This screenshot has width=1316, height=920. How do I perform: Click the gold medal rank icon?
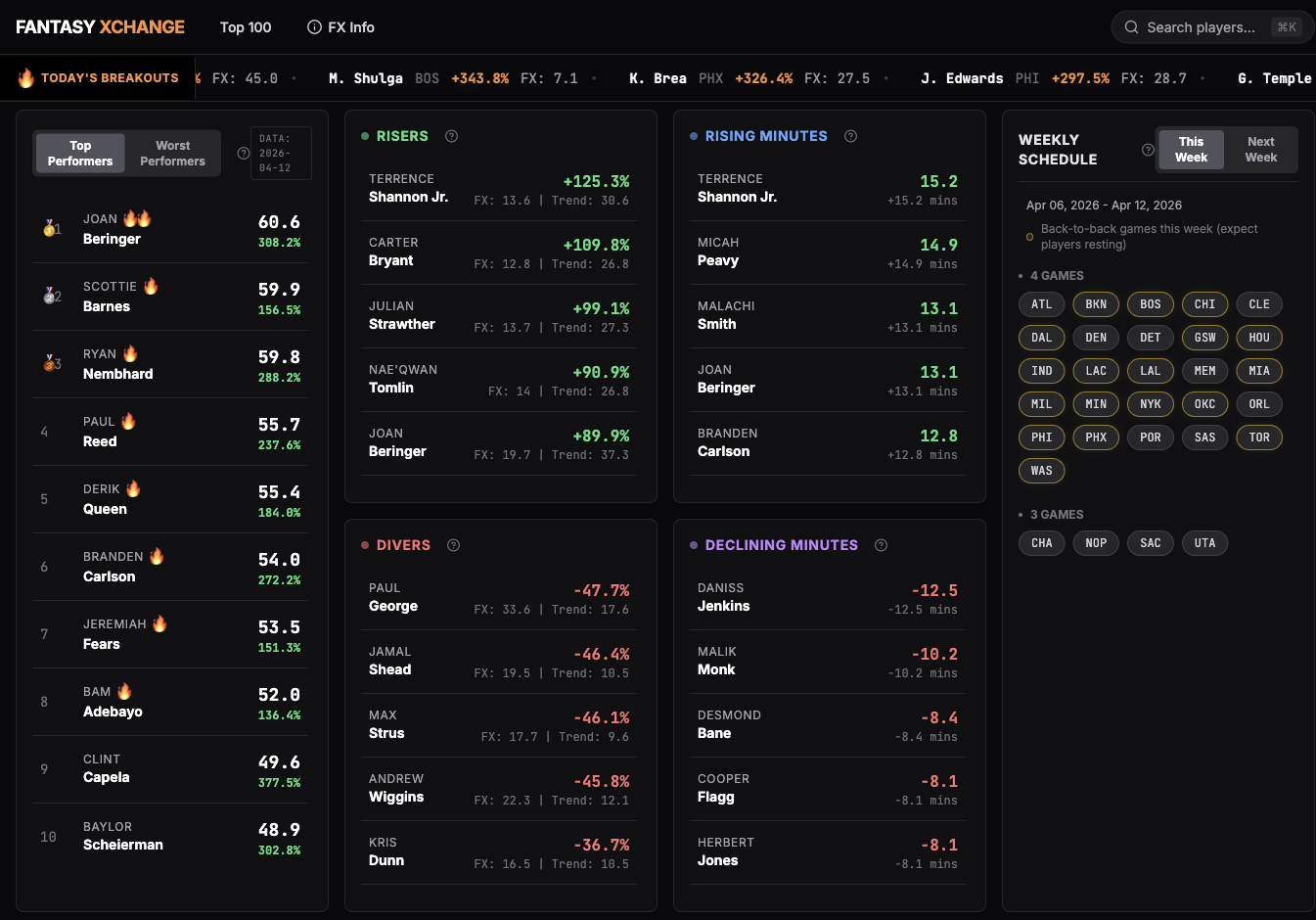pyautogui.click(x=49, y=228)
